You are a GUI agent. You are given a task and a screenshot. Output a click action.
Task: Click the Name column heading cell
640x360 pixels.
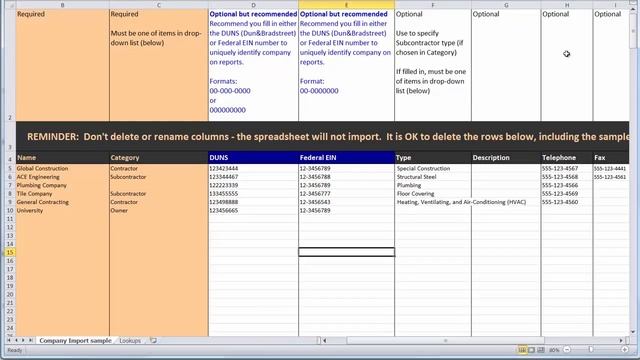point(62,158)
